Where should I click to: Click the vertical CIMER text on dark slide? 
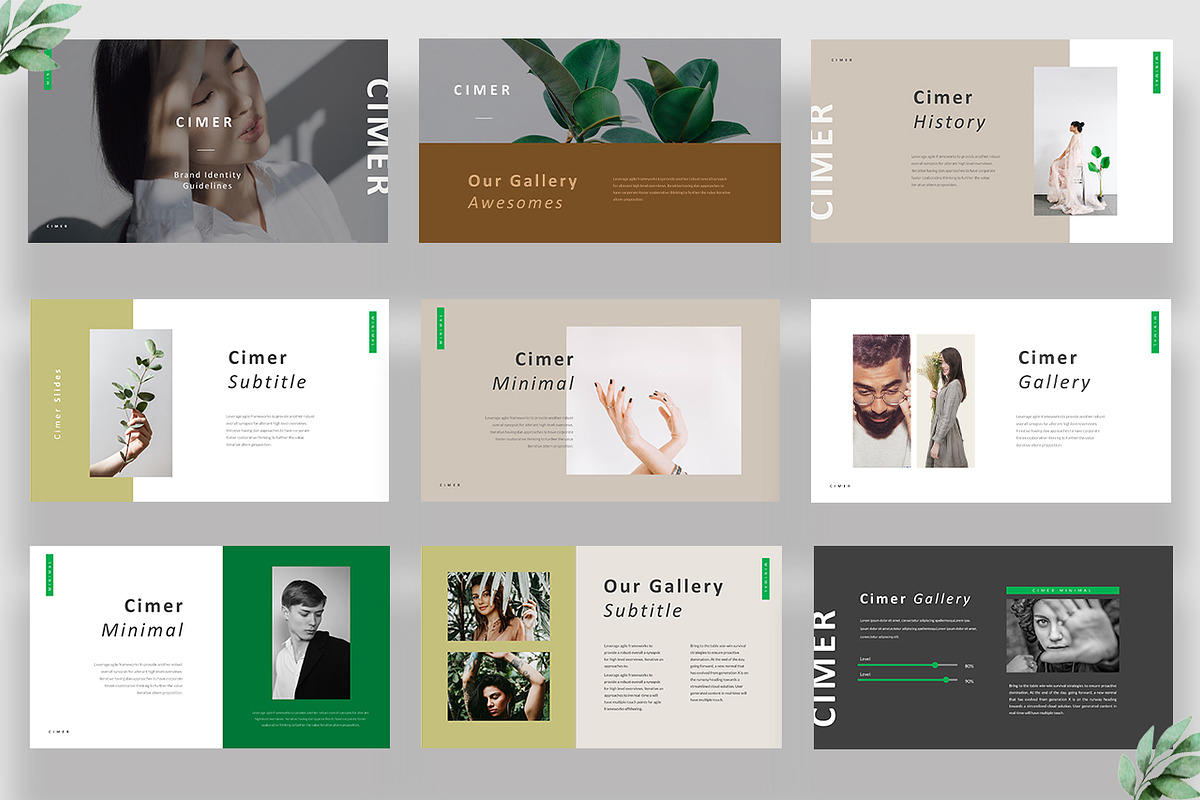click(825, 667)
